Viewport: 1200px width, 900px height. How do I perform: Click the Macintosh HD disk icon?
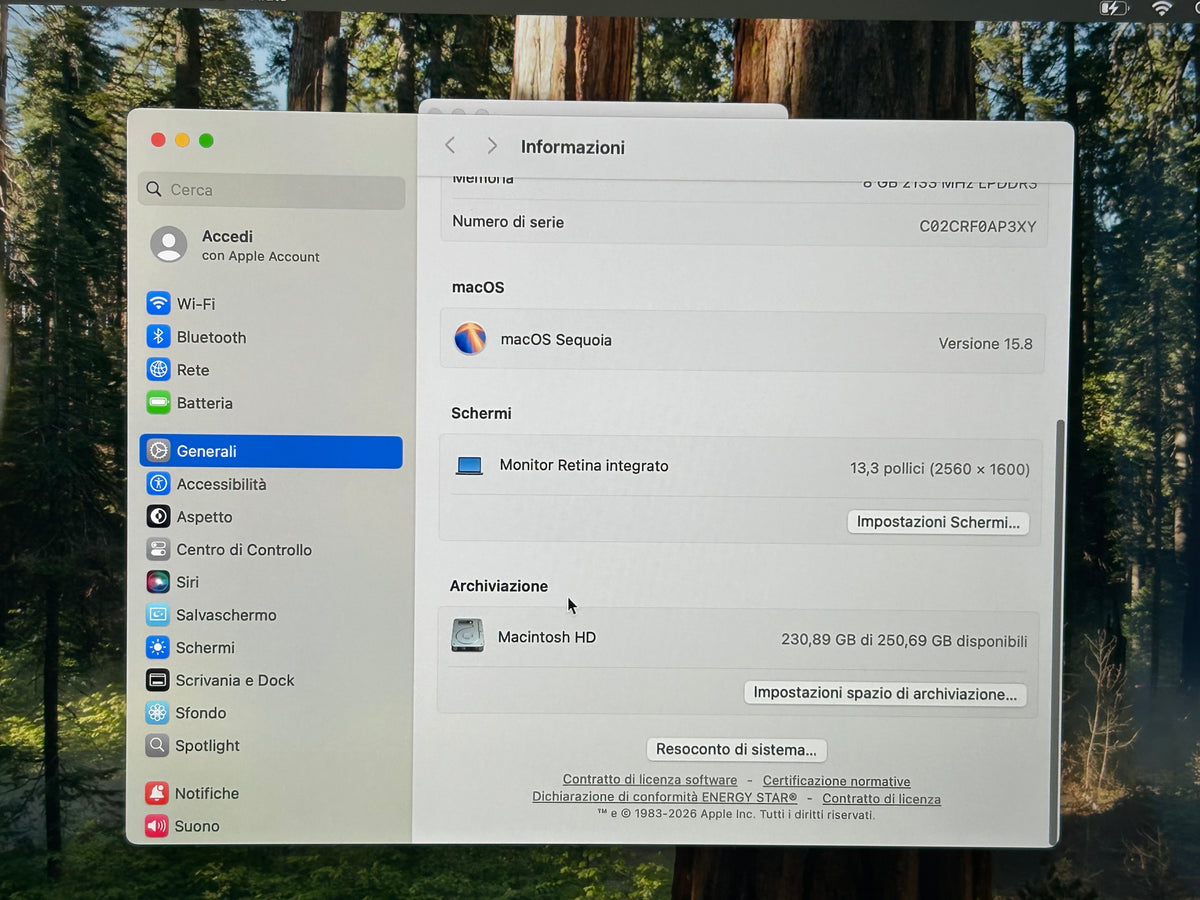[467, 636]
